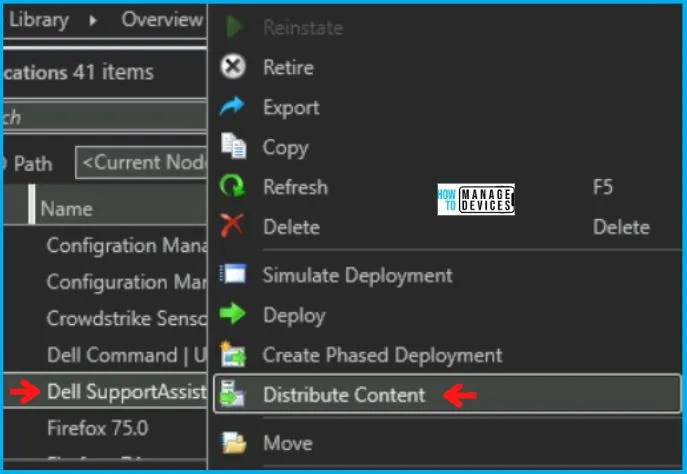Select the Dell Command row

point(105,355)
